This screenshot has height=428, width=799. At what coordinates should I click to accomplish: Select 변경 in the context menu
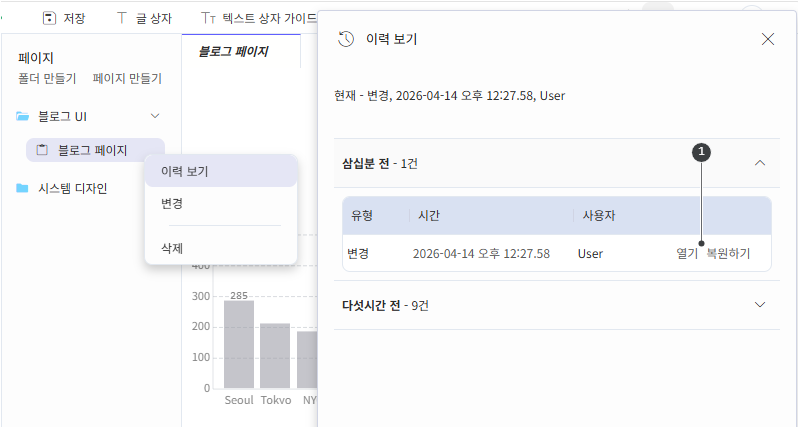[172, 203]
